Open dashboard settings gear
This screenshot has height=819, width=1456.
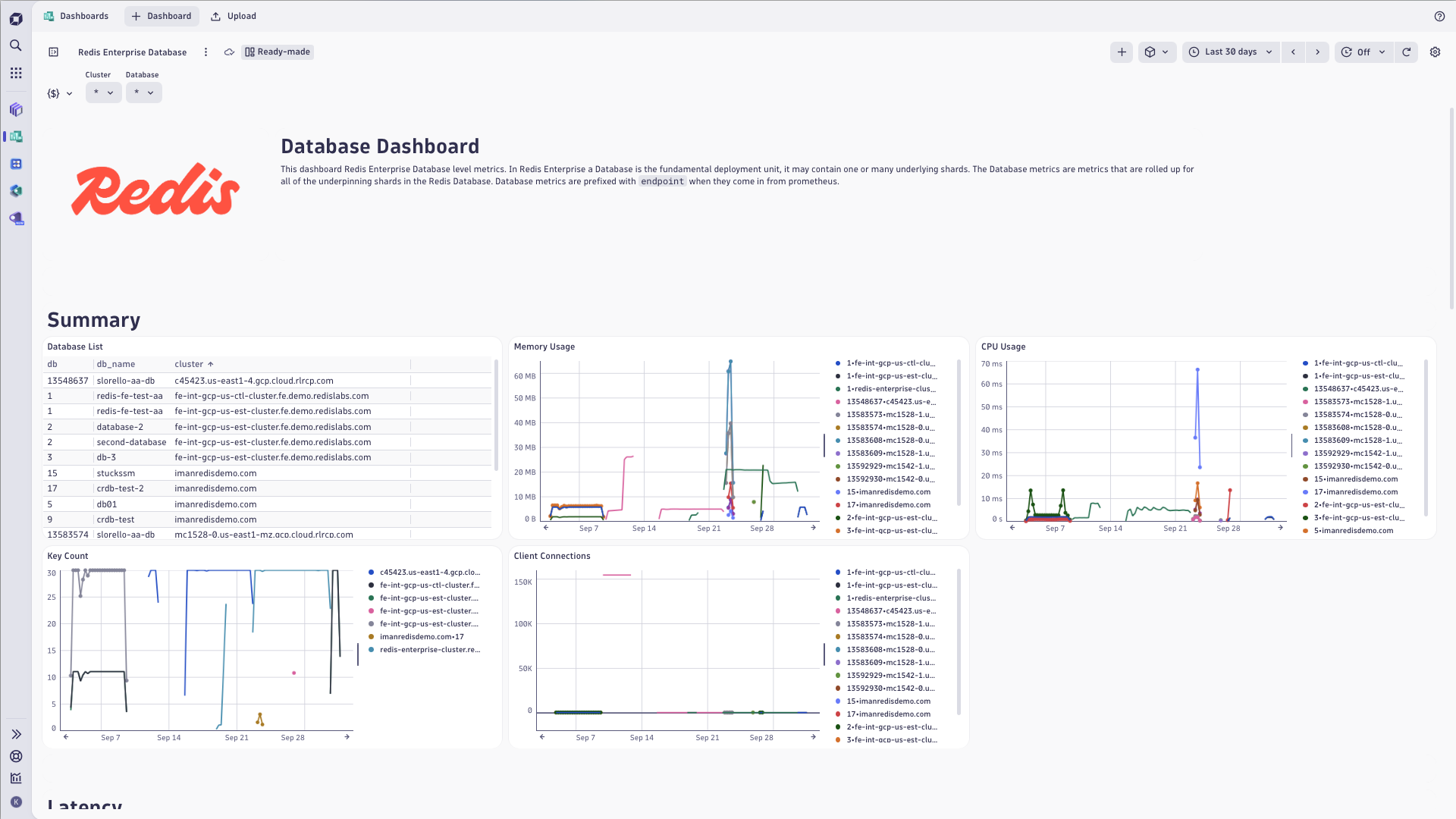pyautogui.click(x=1435, y=52)
